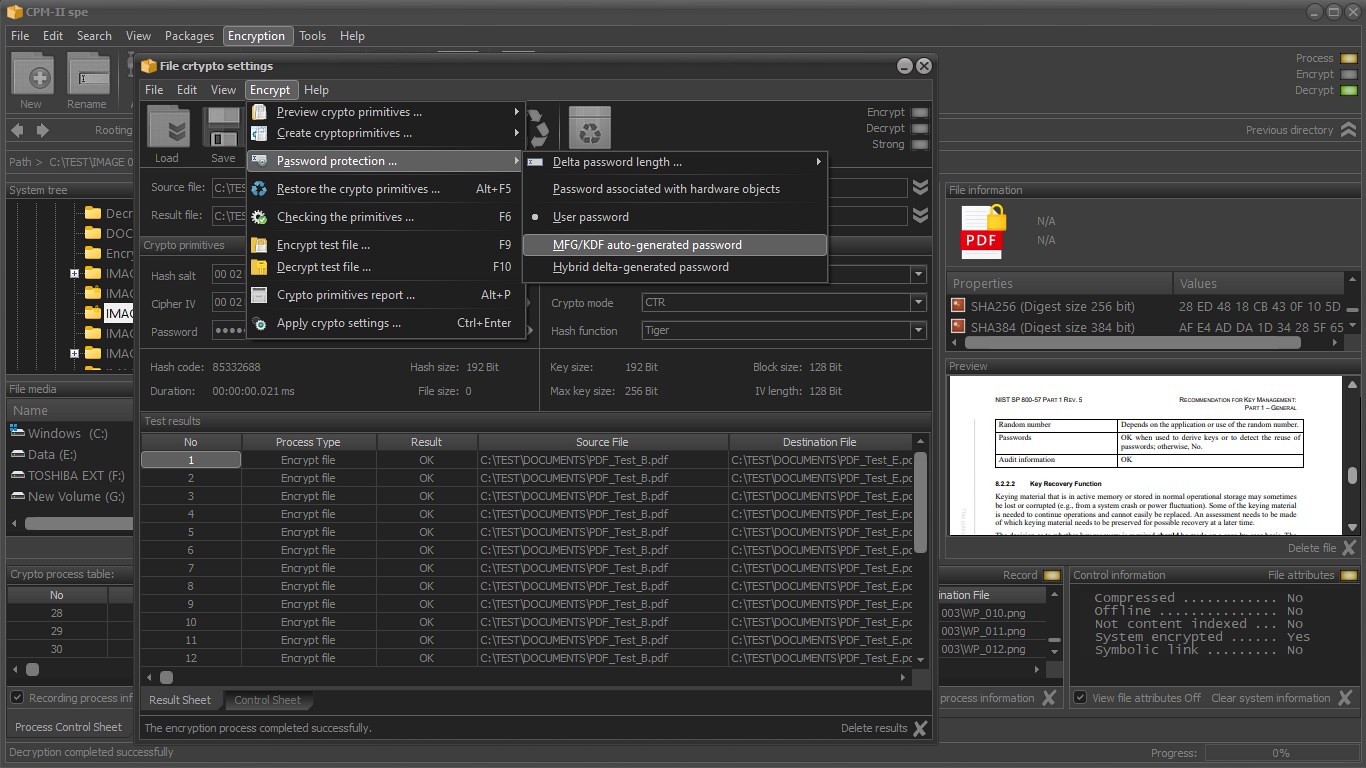The height and width of the screenshot is (768, 1366).
Task: Toggle the Recording process information checkbox
Action: point(17,698)
